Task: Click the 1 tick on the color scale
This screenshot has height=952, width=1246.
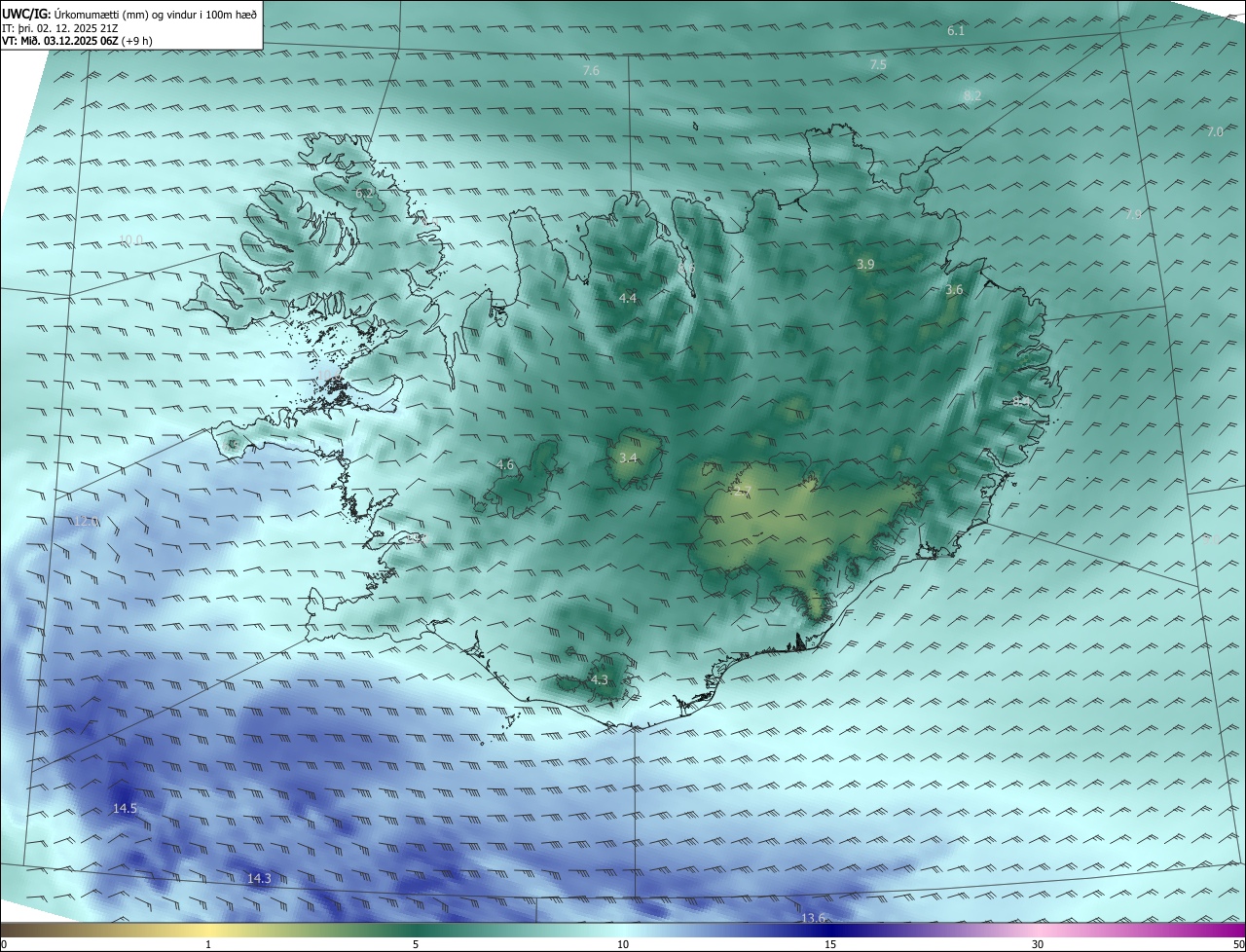Action: (208, 944)
